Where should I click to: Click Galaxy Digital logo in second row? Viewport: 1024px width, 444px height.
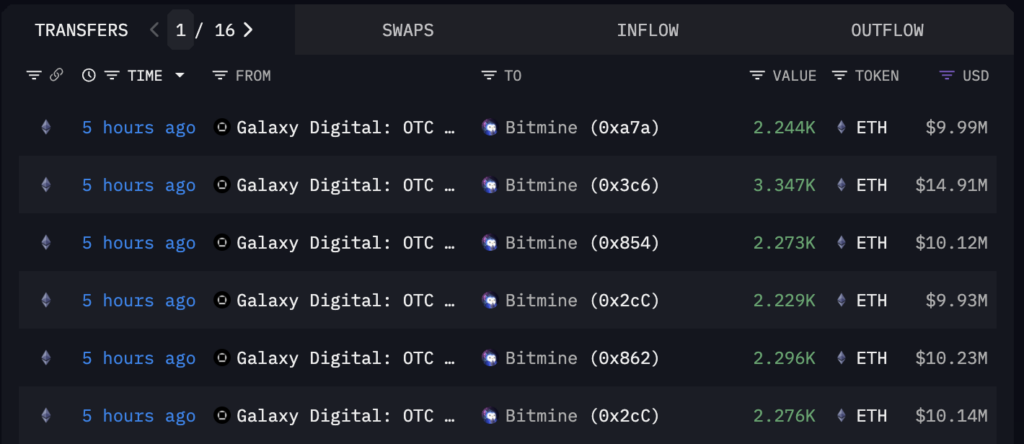pos(222,185)
